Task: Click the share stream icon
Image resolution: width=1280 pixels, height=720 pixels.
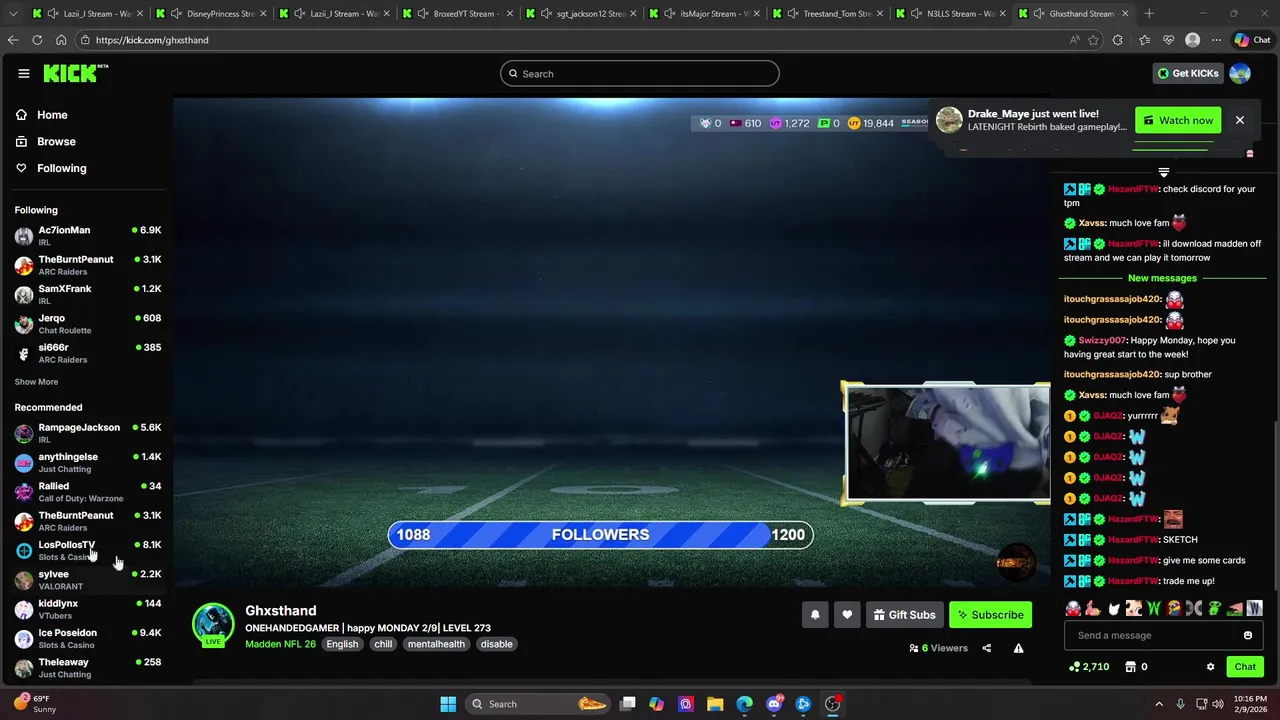Action: [x=986, y=648]
